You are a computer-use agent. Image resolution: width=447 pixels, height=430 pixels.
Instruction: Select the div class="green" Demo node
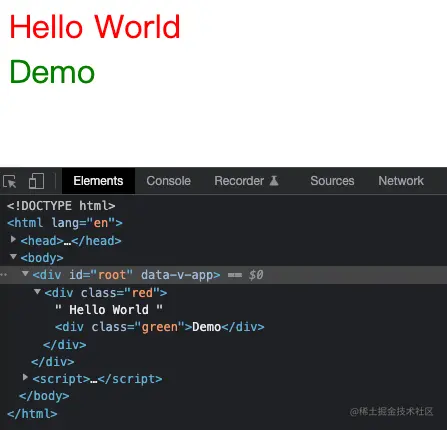click(160, 327)
